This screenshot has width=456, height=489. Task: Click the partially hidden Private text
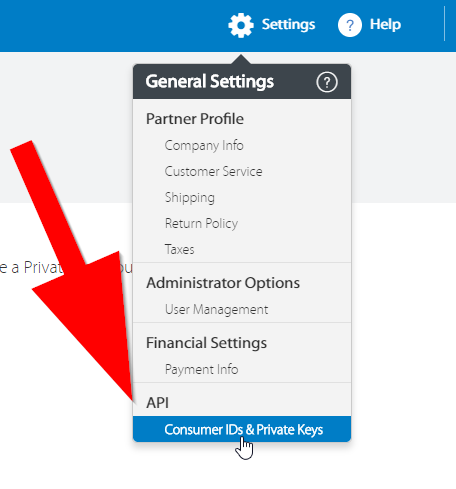[x=43, y=268]
